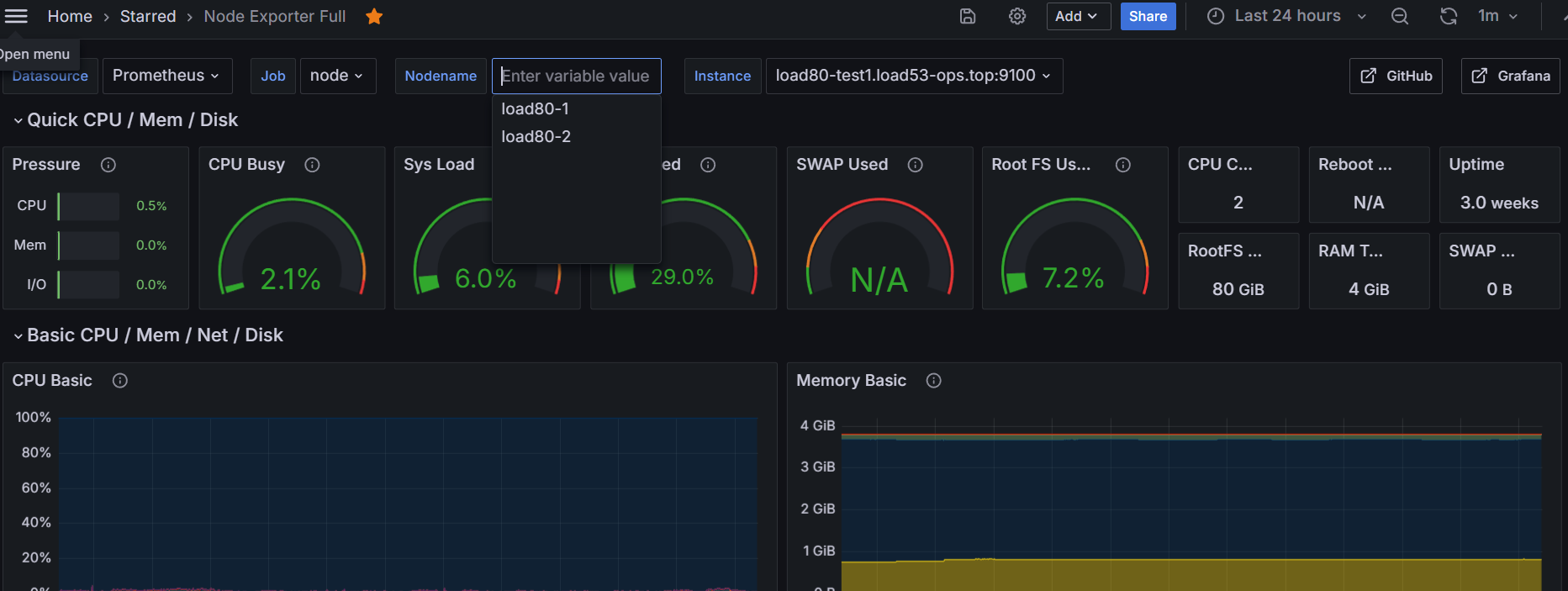Image resolution: width=1568 pixels, height=591 pixels.
Task: Open dashboard settings gear icon
Action: (x=1017, y=17)
